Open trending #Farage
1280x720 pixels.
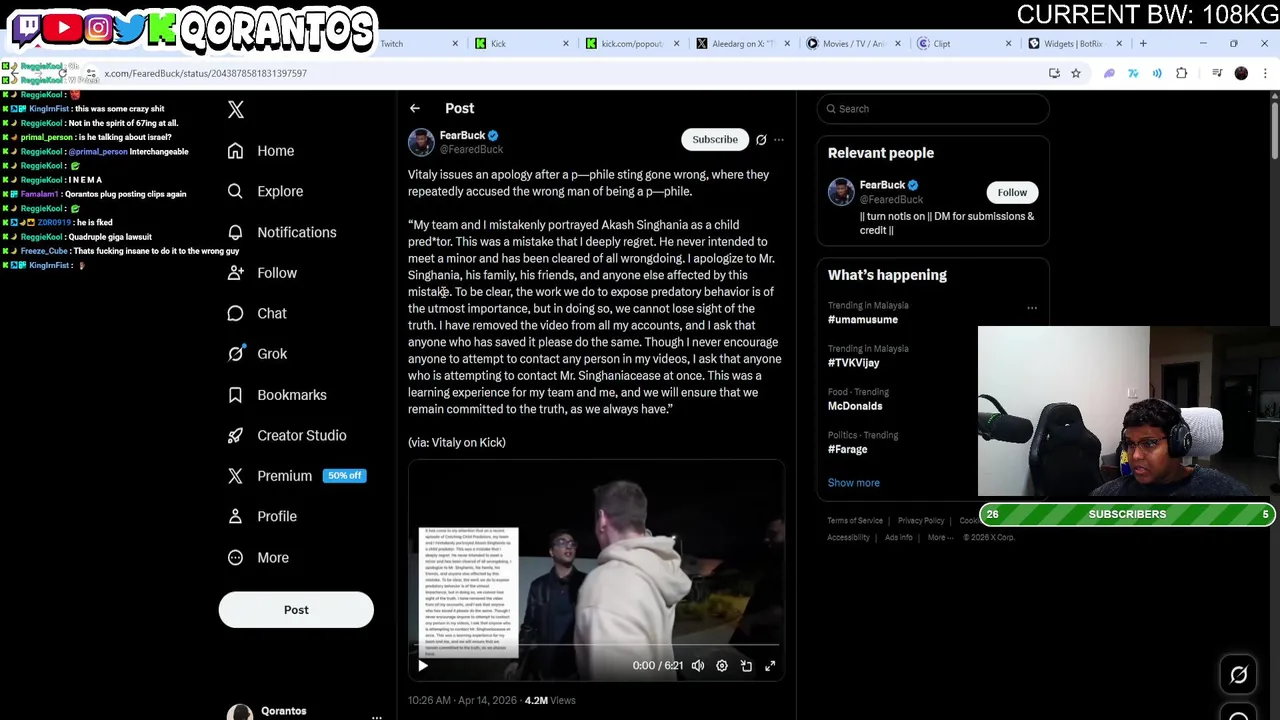click(x=848, y=450)
